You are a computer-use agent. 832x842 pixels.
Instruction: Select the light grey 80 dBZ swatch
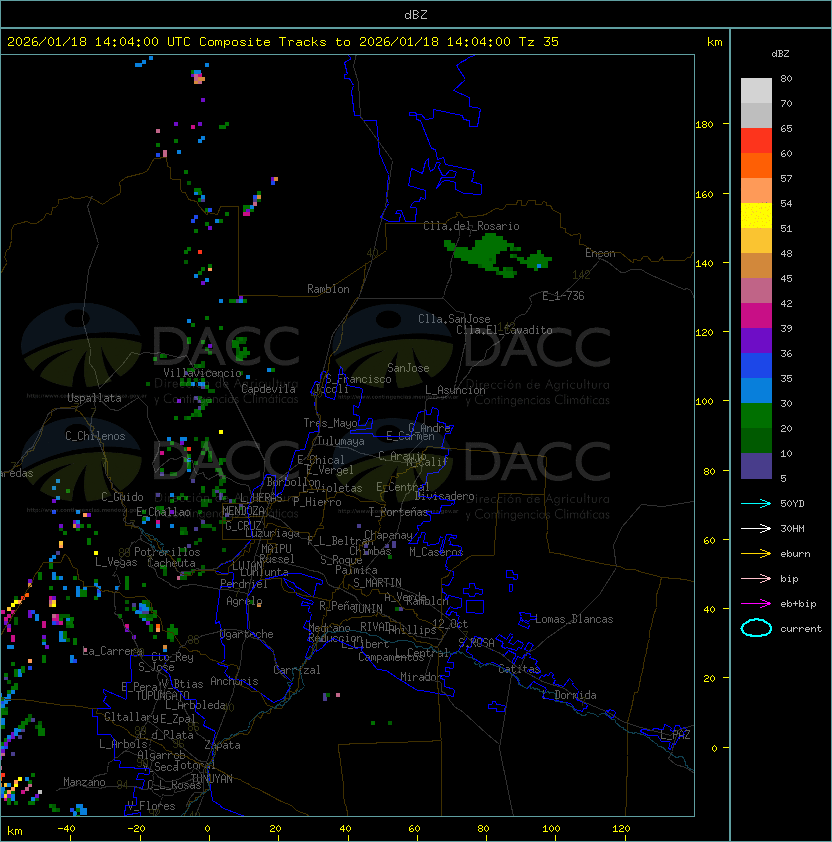(x=756, y=91)
